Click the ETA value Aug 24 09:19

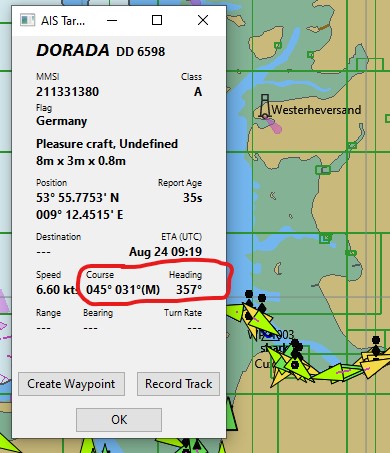(166, 252)
